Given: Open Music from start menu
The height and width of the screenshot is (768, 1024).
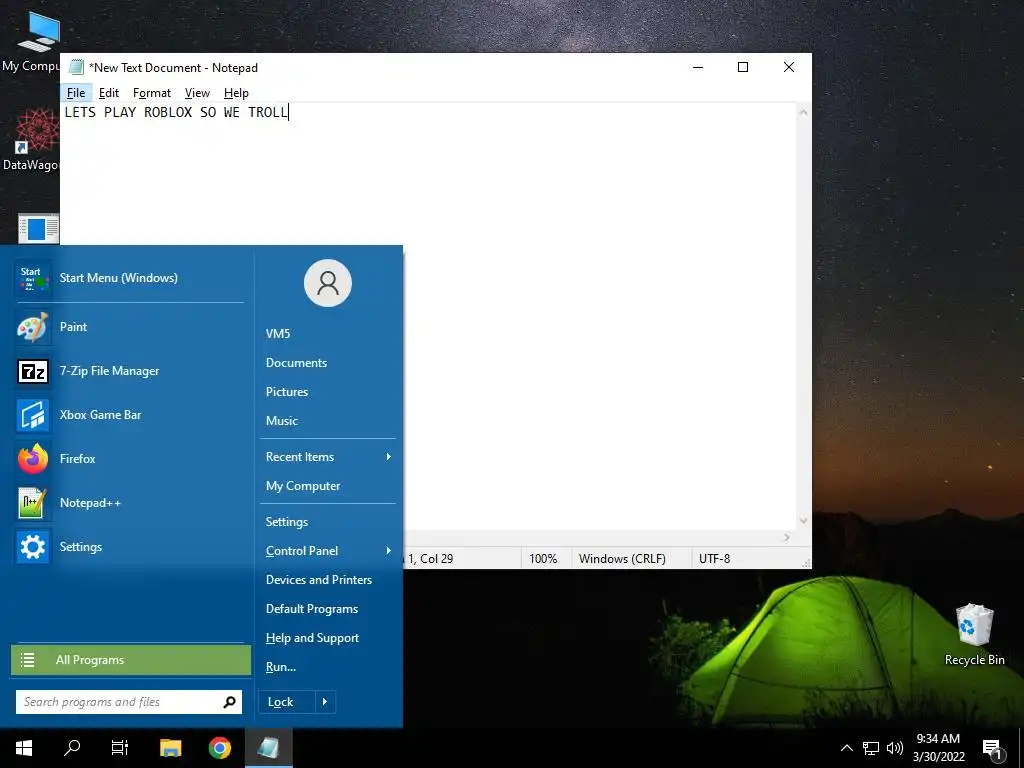Looking at the screenshot, I should pos(281,421).
